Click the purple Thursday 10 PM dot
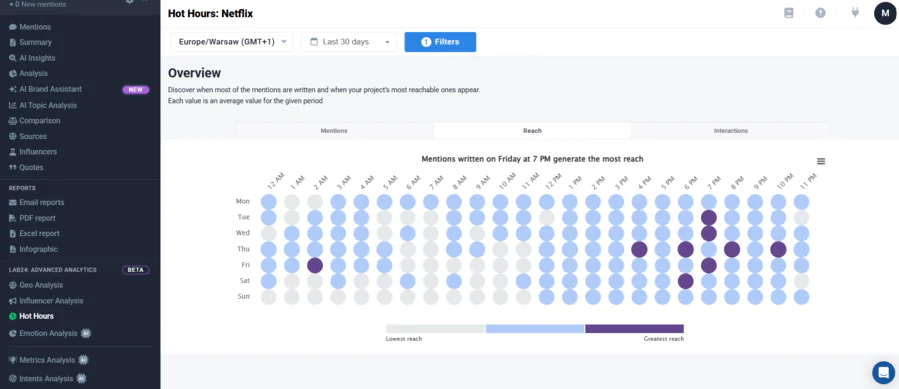Image resolution: width=899 pixels, height=389 pixels. click(x=778, y=250)
